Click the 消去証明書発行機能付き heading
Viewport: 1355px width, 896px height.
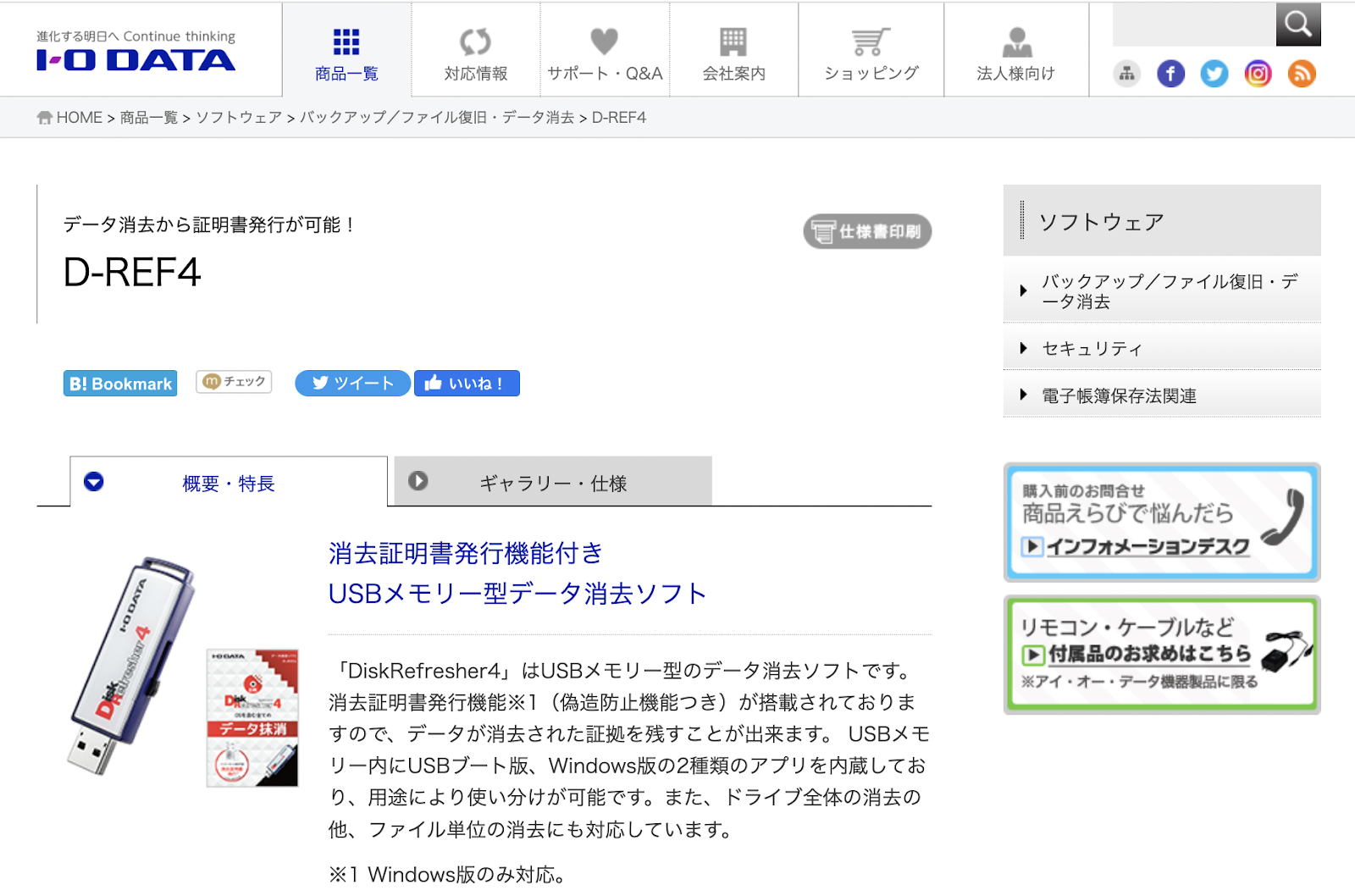(466, 553)
